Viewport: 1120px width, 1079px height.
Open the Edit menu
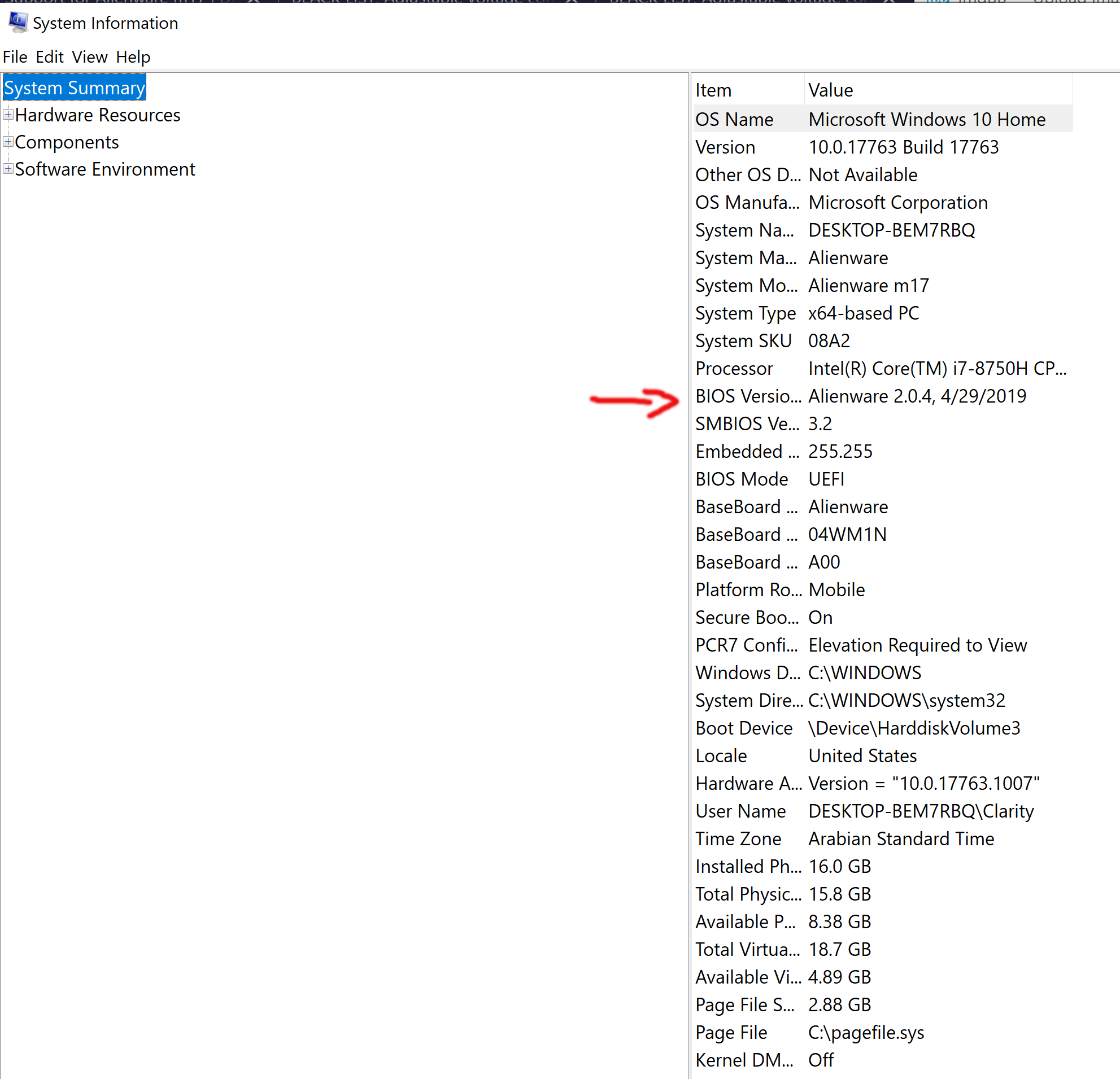pyautogui.click(x=49, y=57)
